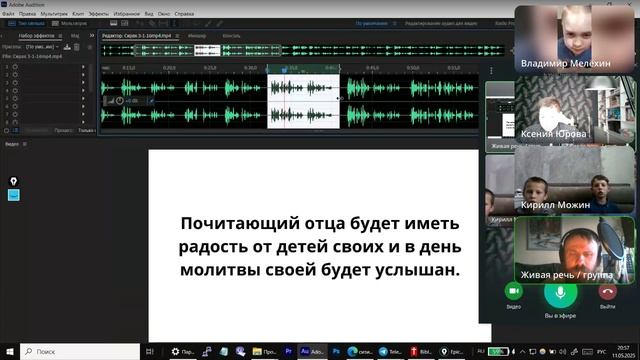Select По умолчанию workspace
640x360 pixels.
(x=371, y=24)
